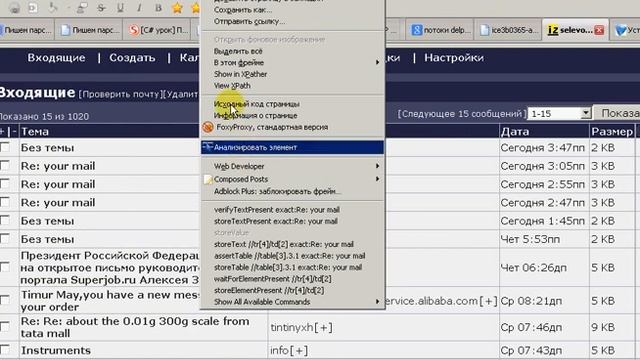Open the 1-15 message range dropdown
640x360 pixels.
click(x=586, y=113)
